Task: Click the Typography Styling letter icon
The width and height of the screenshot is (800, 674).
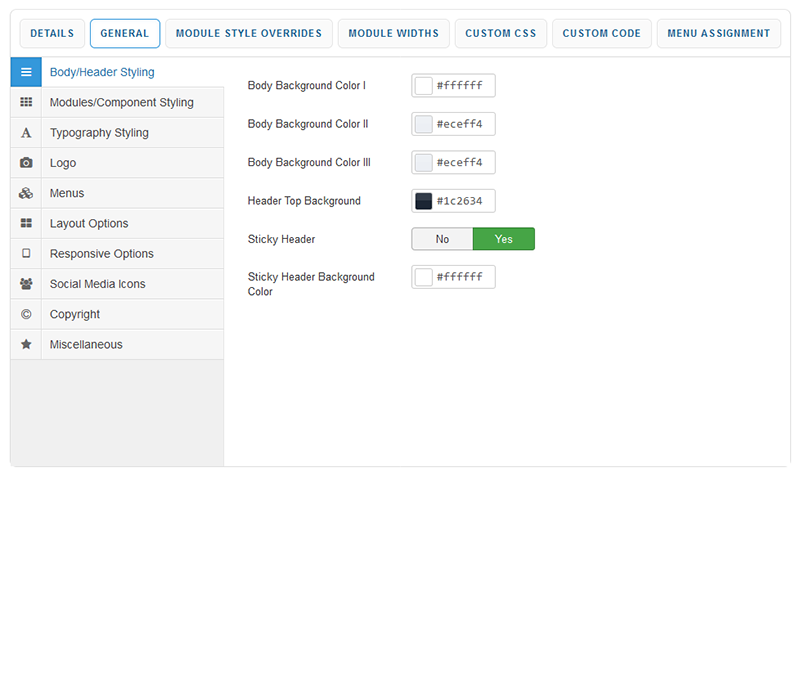Action: click(x=26, y=133)
